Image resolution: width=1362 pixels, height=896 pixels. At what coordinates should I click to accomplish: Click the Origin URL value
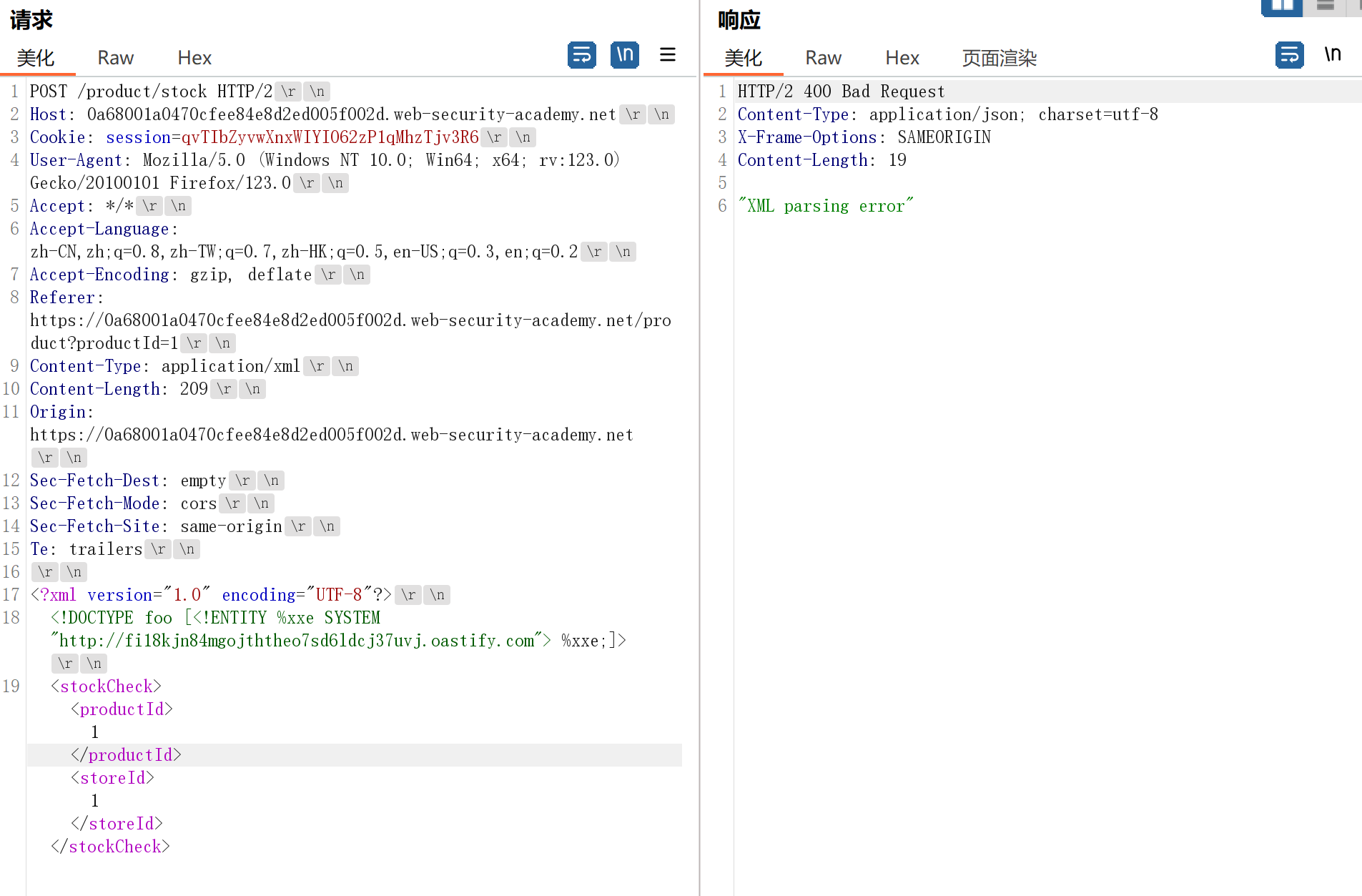(332, 435)
